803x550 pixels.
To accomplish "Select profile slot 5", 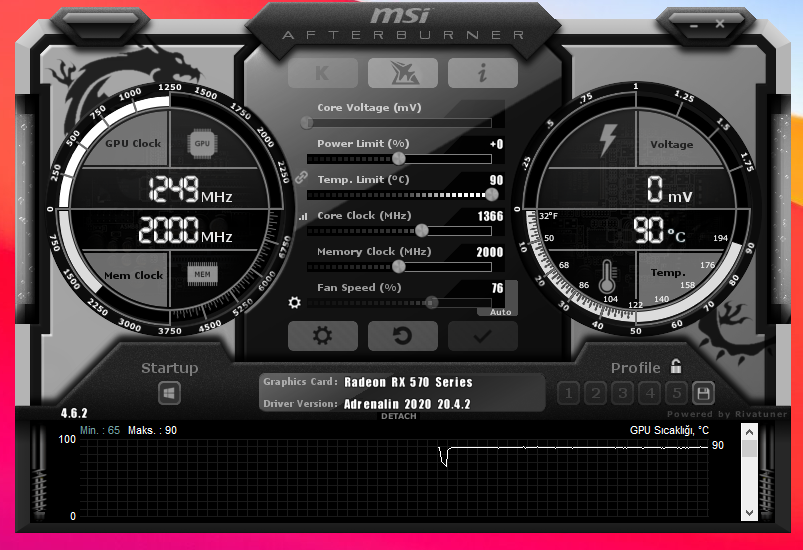I will pos(677,393).
